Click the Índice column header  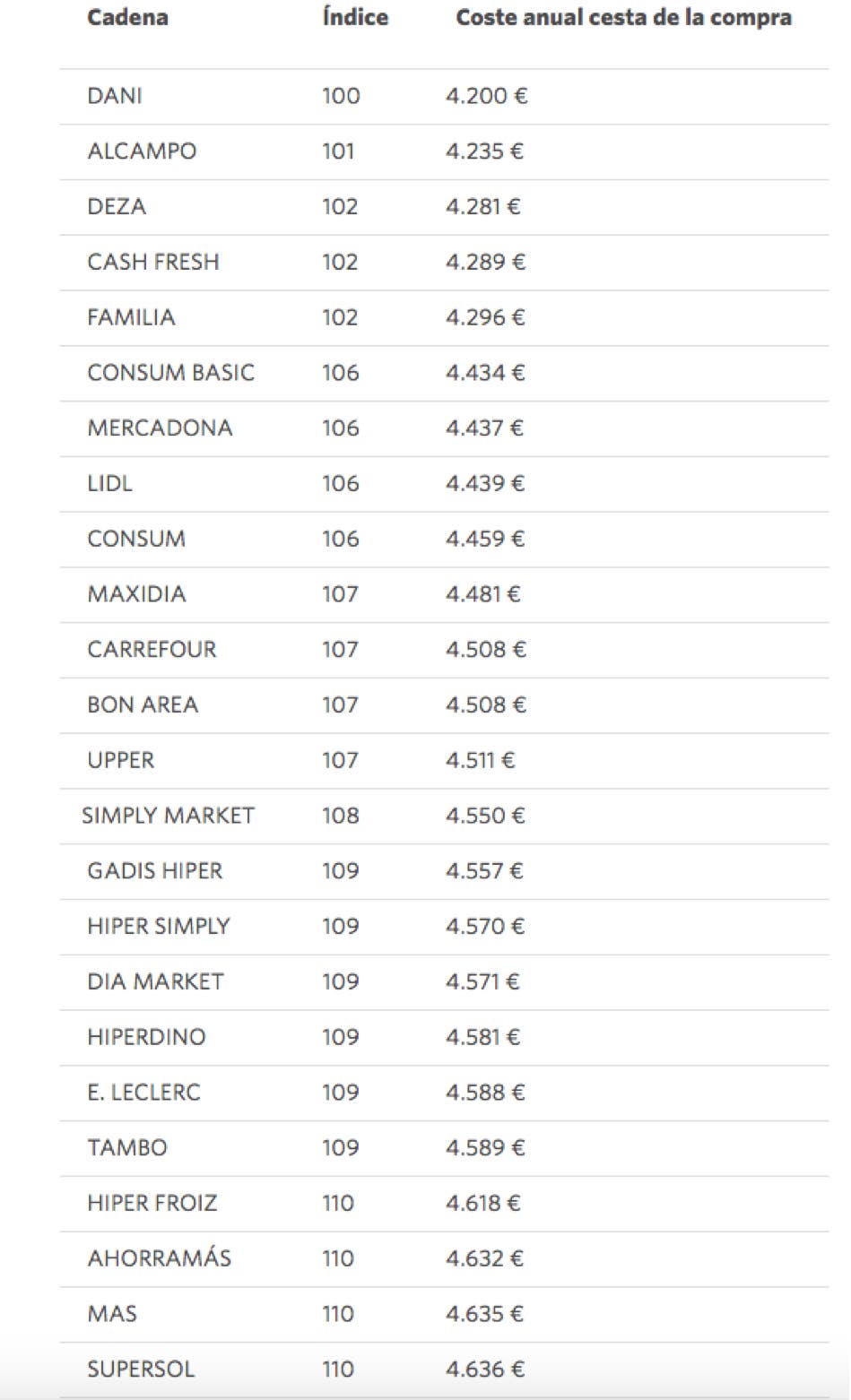355,18
